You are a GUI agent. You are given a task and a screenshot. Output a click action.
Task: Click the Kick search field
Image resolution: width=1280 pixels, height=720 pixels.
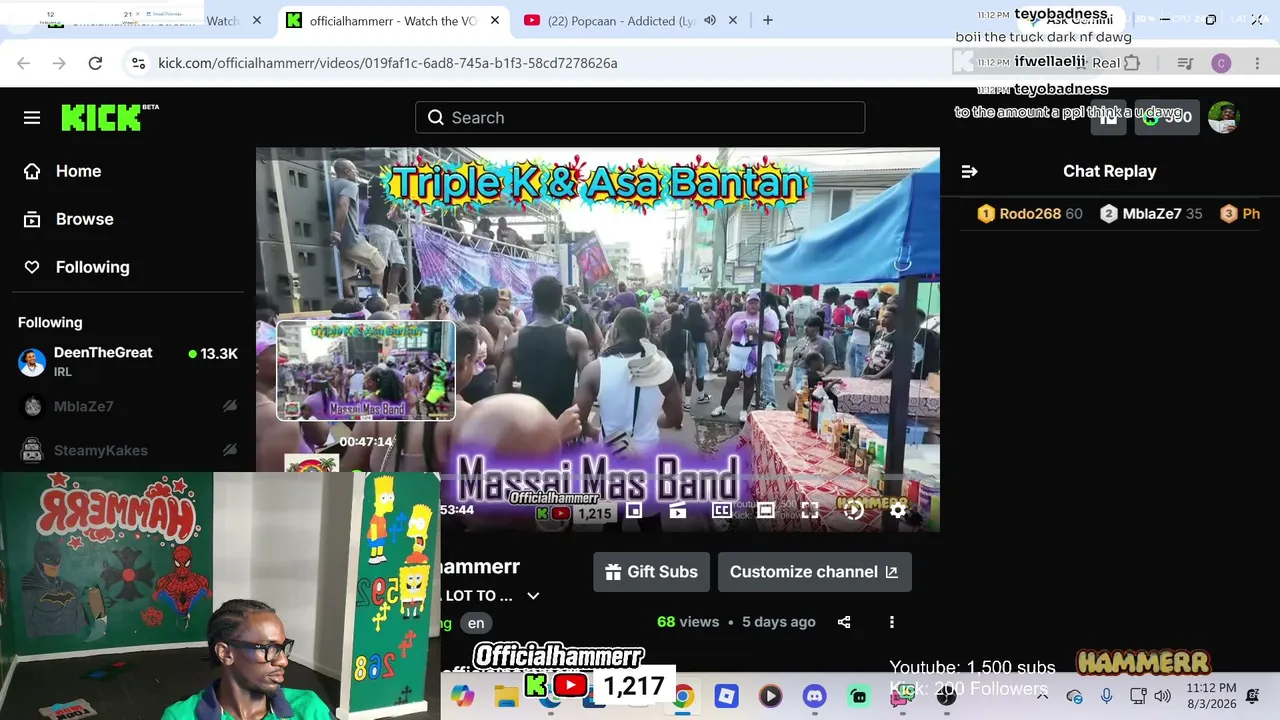pyautogui.click(x=640, y=117)
